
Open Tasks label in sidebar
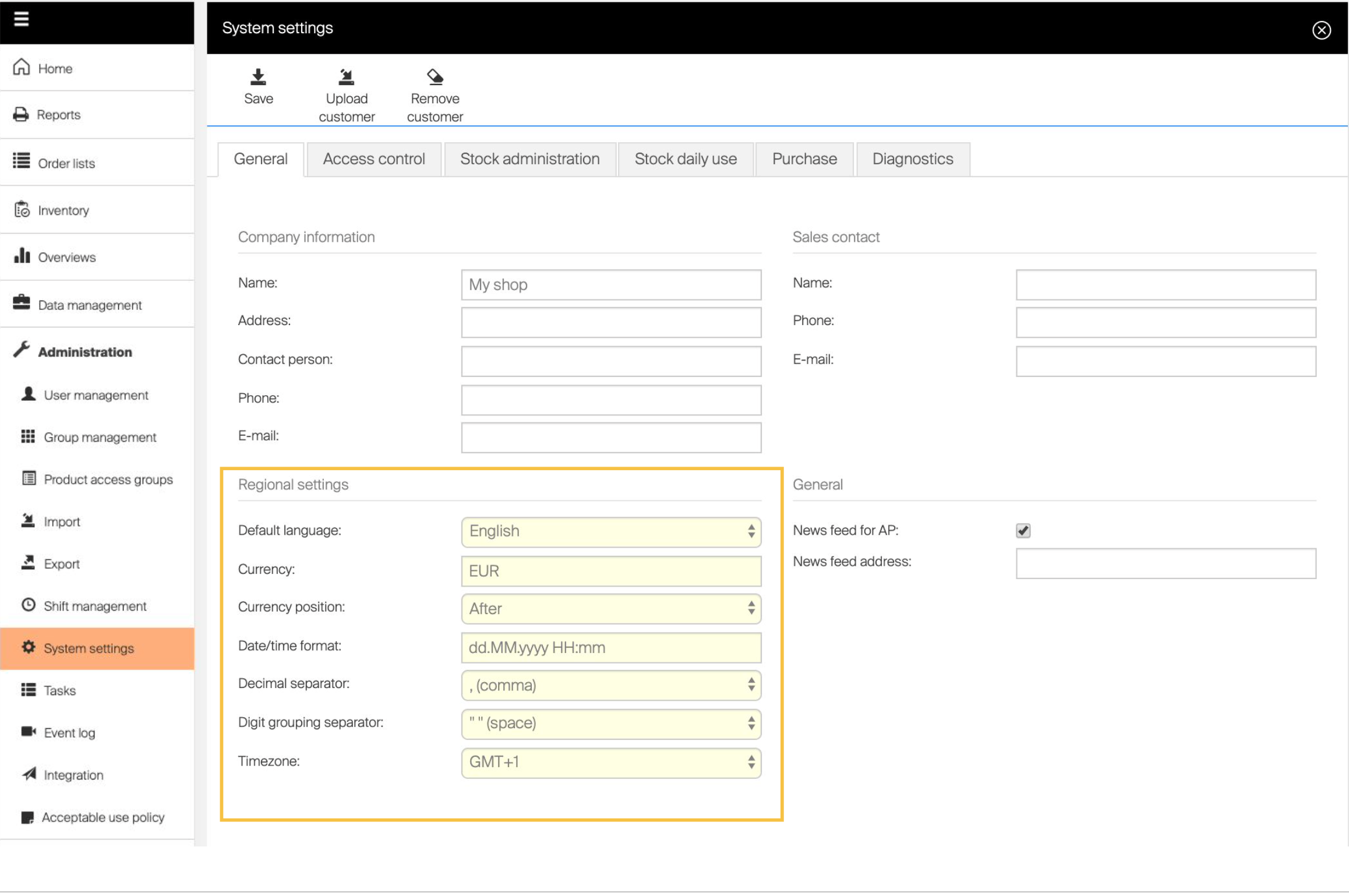point(60,690)
